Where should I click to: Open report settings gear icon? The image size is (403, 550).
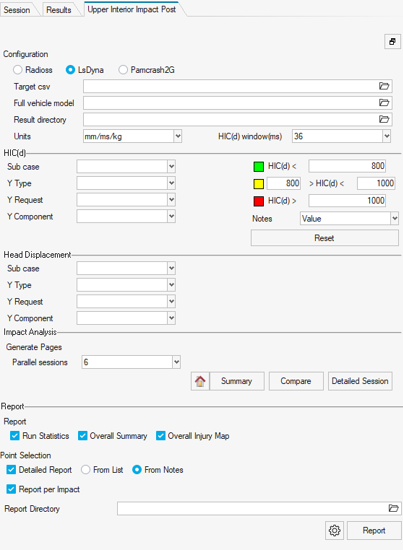(335, 530)
